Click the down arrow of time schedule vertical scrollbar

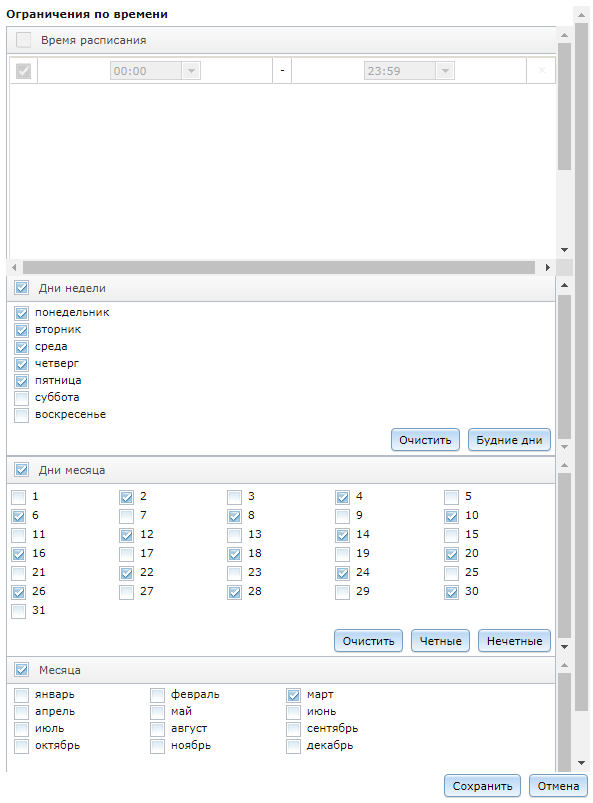point(564,250)
